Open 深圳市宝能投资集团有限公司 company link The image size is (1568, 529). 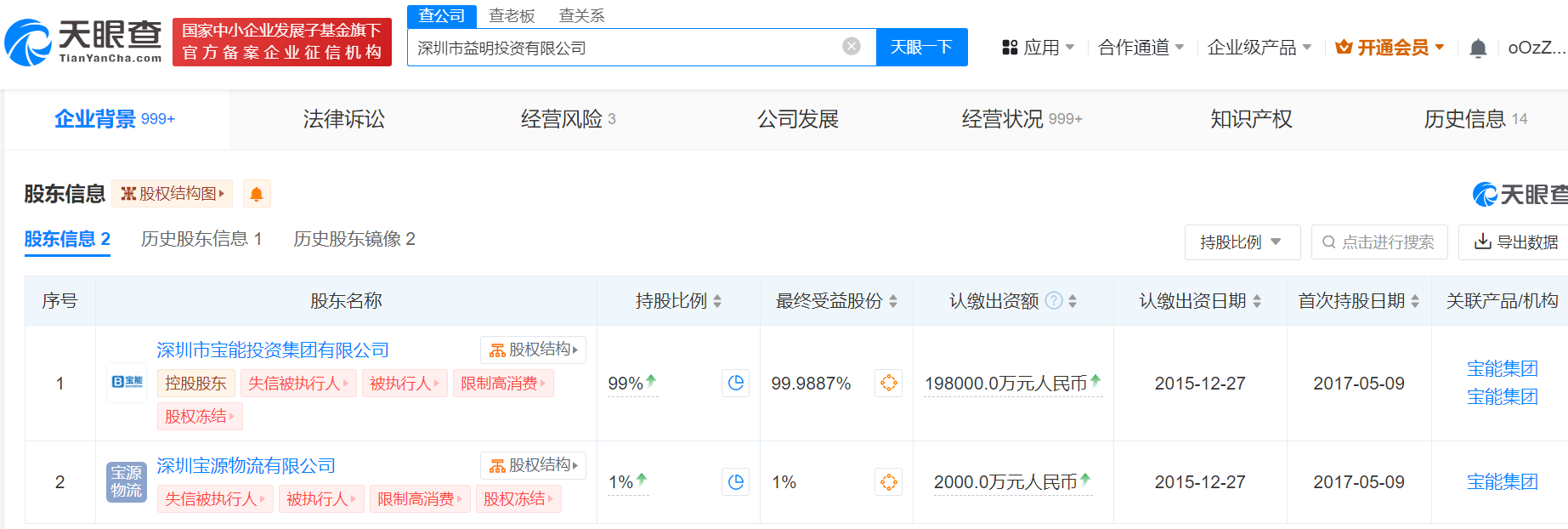[273, 350]
